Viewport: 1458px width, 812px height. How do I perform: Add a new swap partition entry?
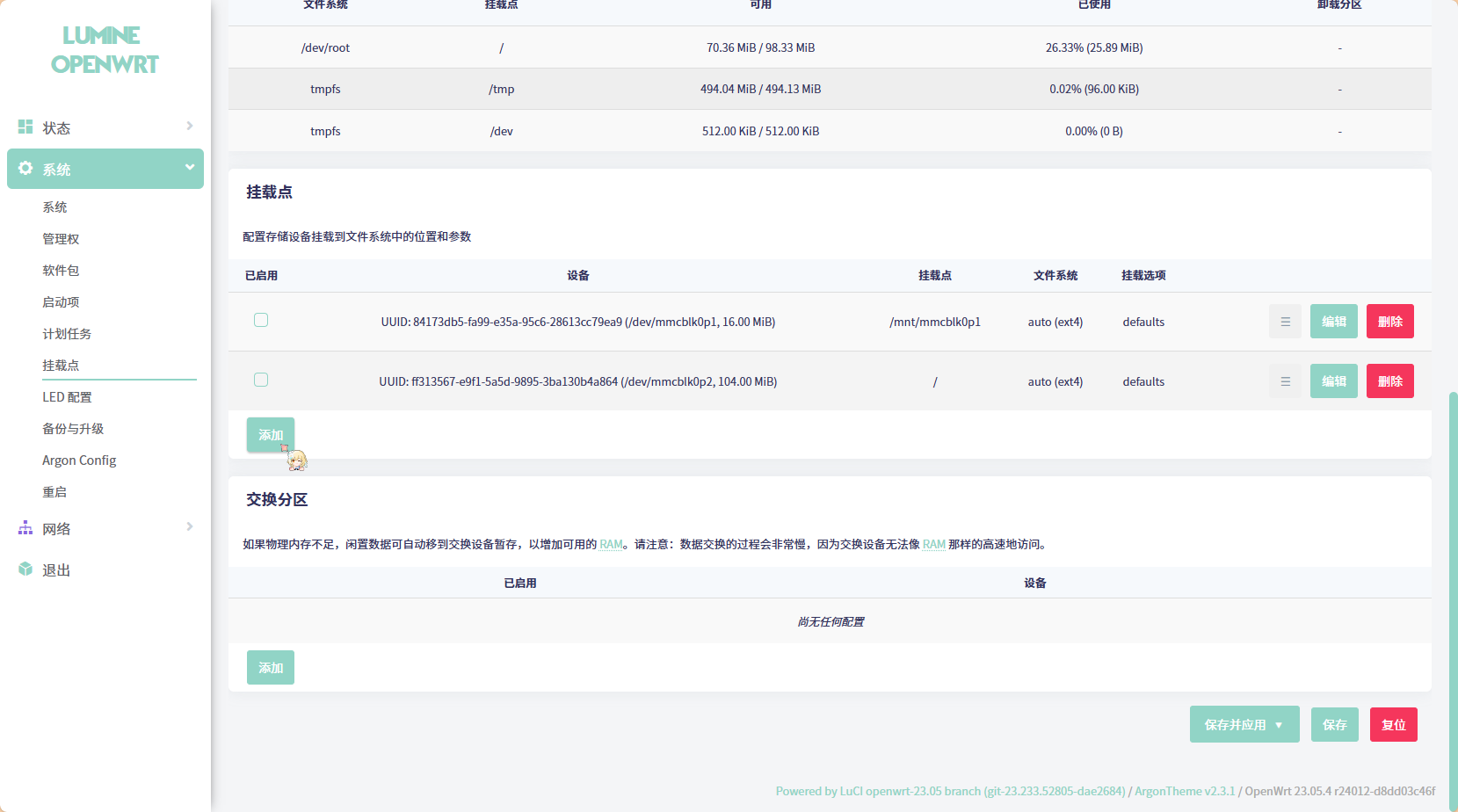271,668
